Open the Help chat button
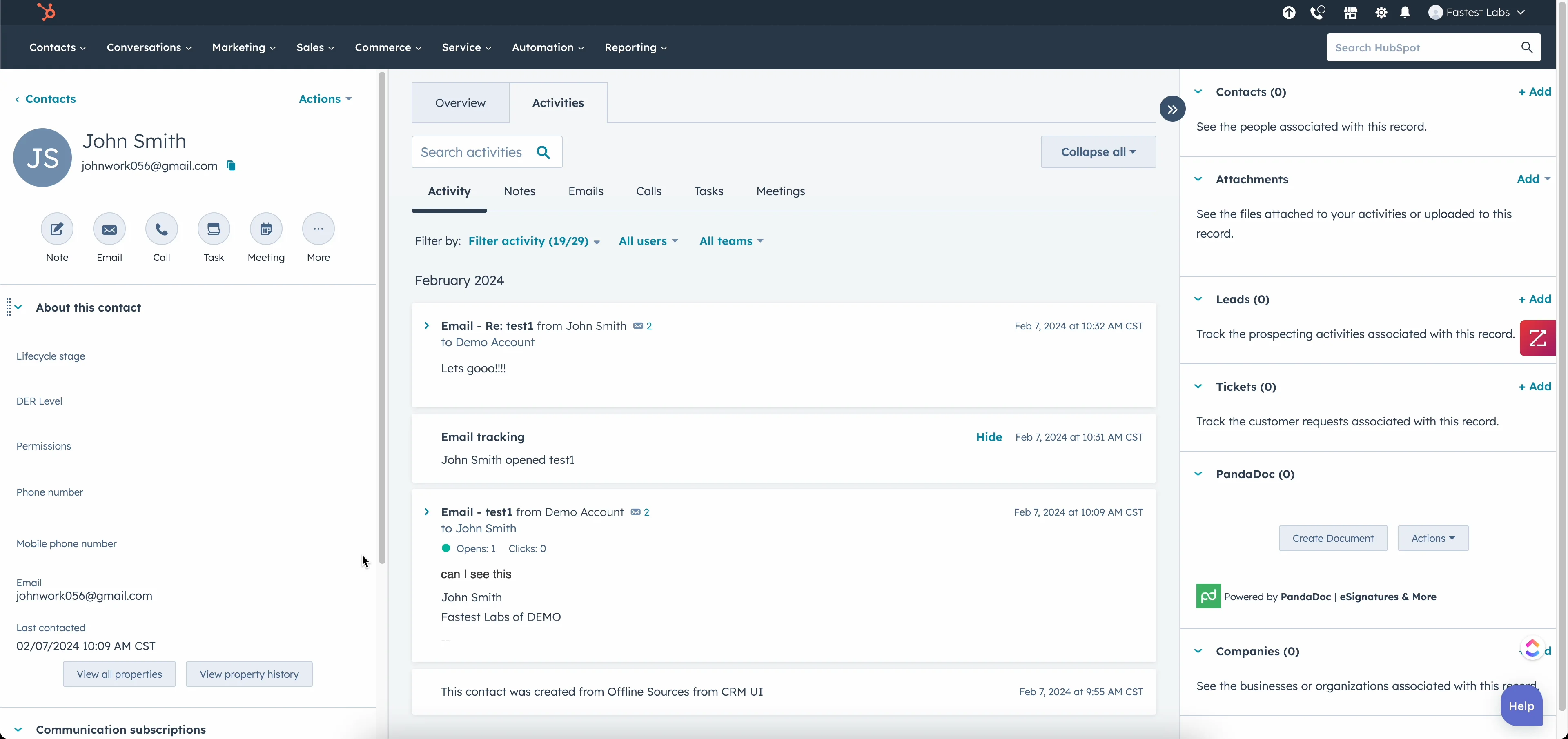1568x739 pixels. (1521, 706)
